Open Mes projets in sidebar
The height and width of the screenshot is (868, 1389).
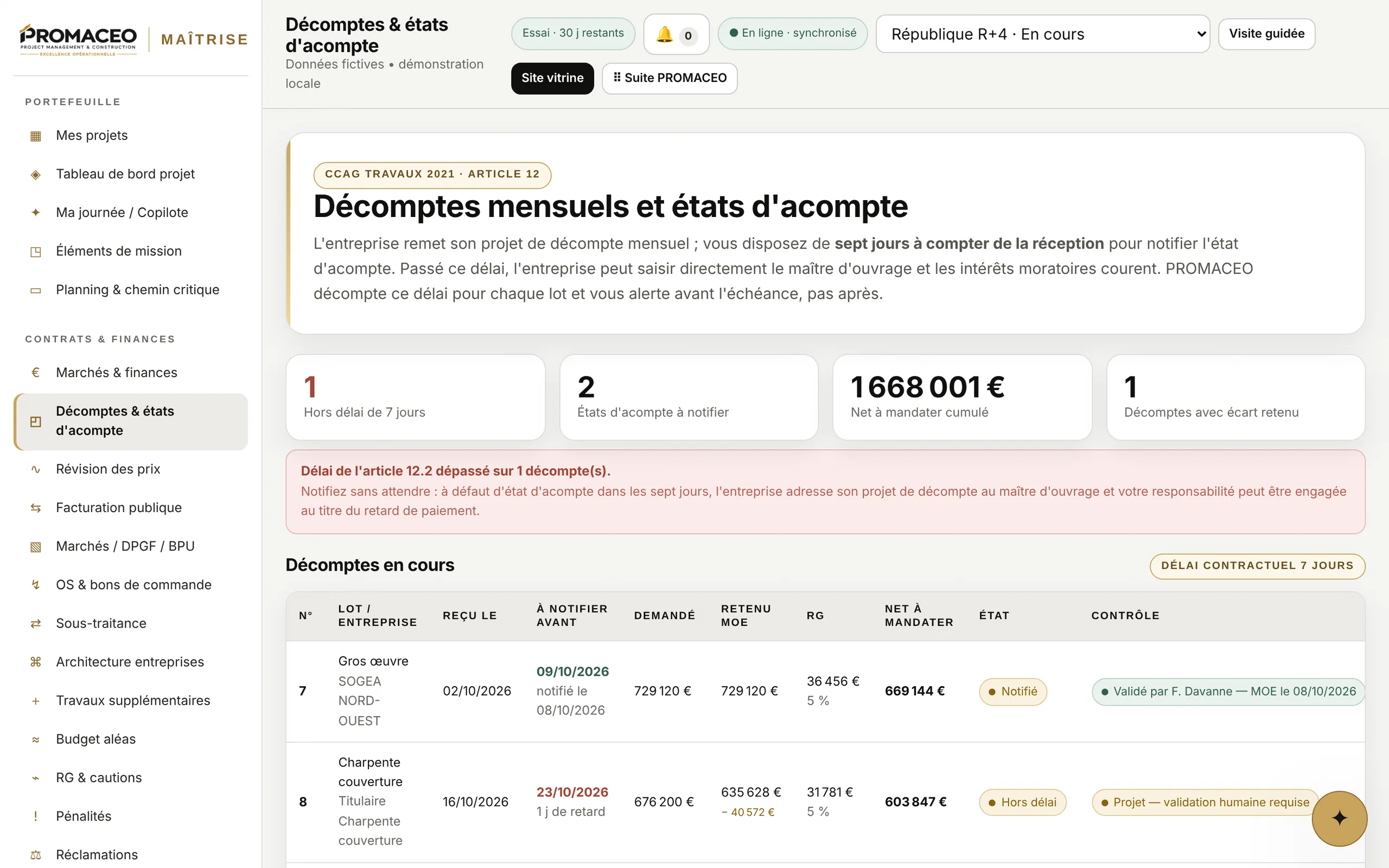(131, 136)
